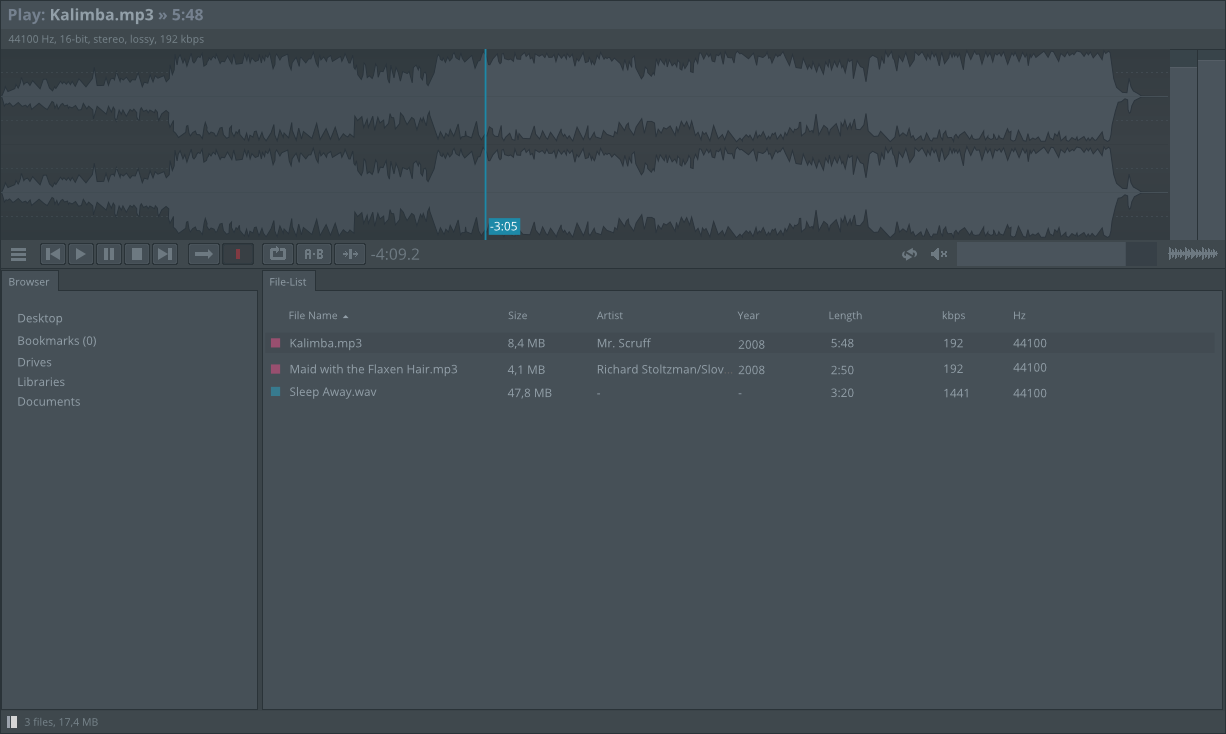The width and height of the screenshot is (1226, 734).
Task: Skip to previous track
Action: coord(53,254)
